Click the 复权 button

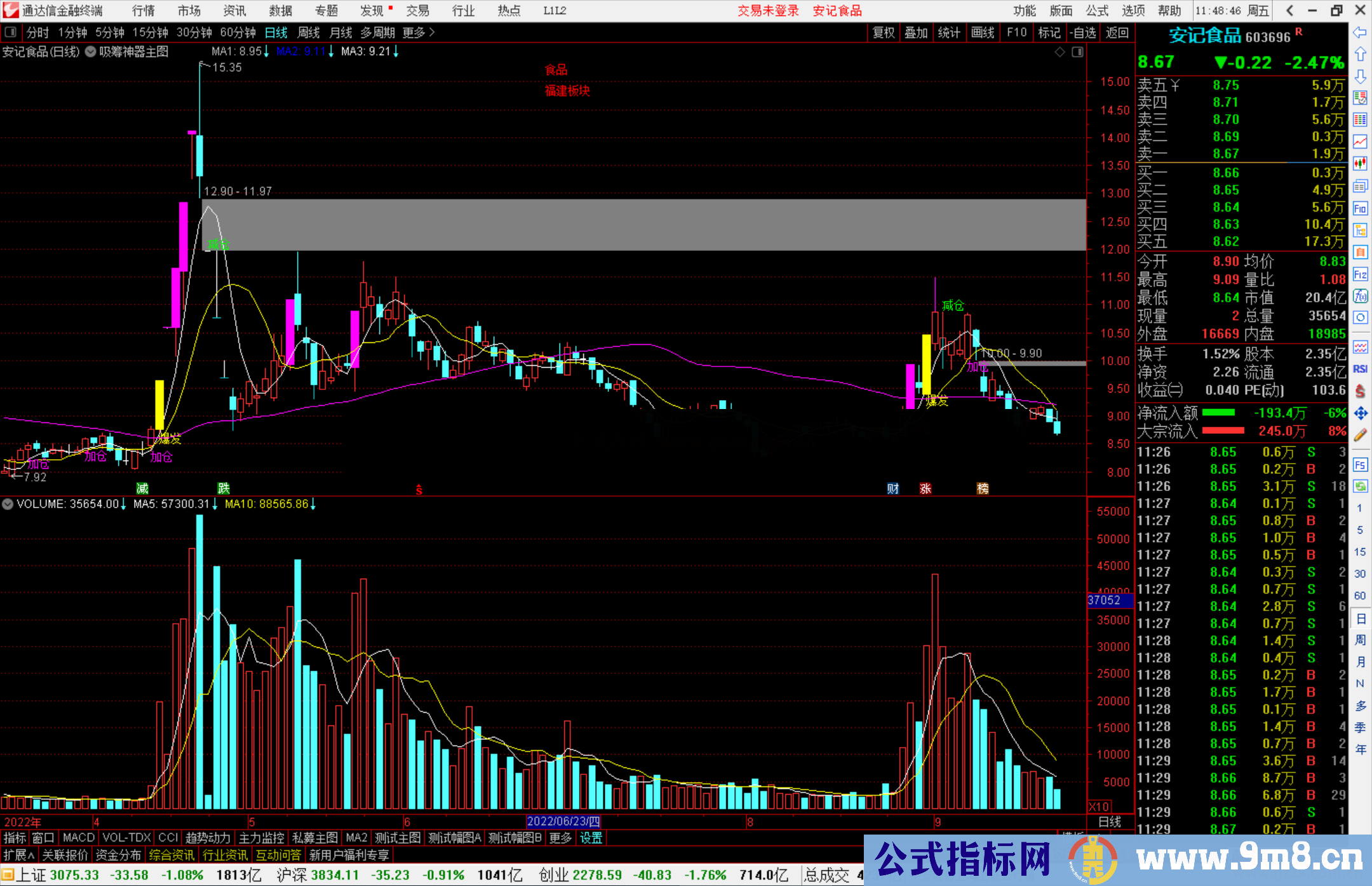(x=884, y=32)
